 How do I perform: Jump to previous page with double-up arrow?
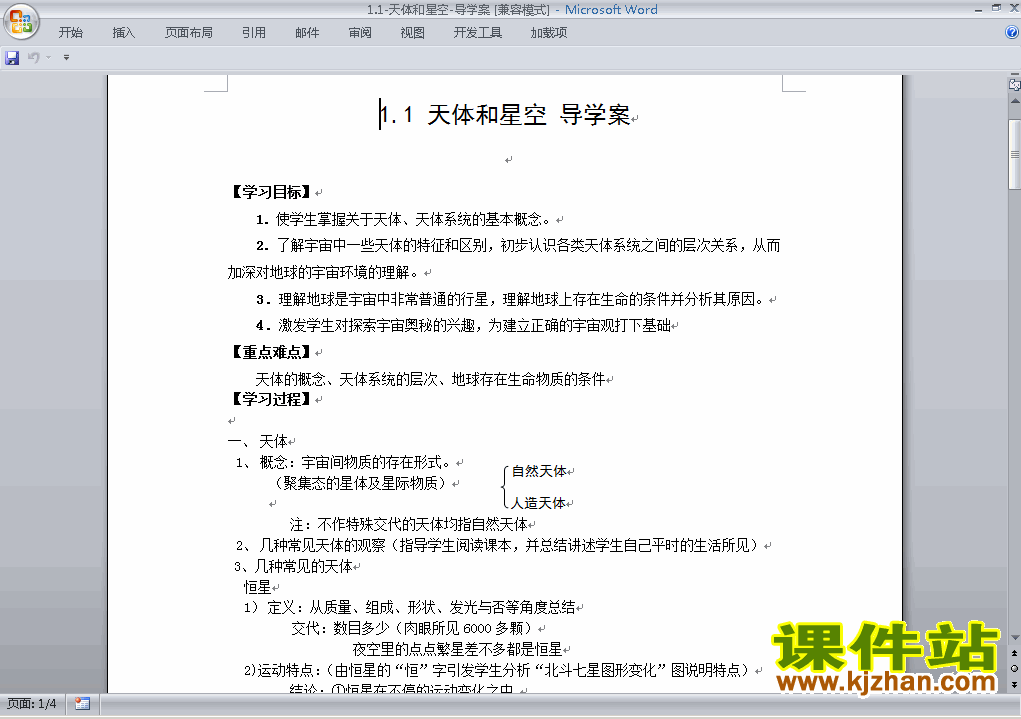(x=1014, y=653)
